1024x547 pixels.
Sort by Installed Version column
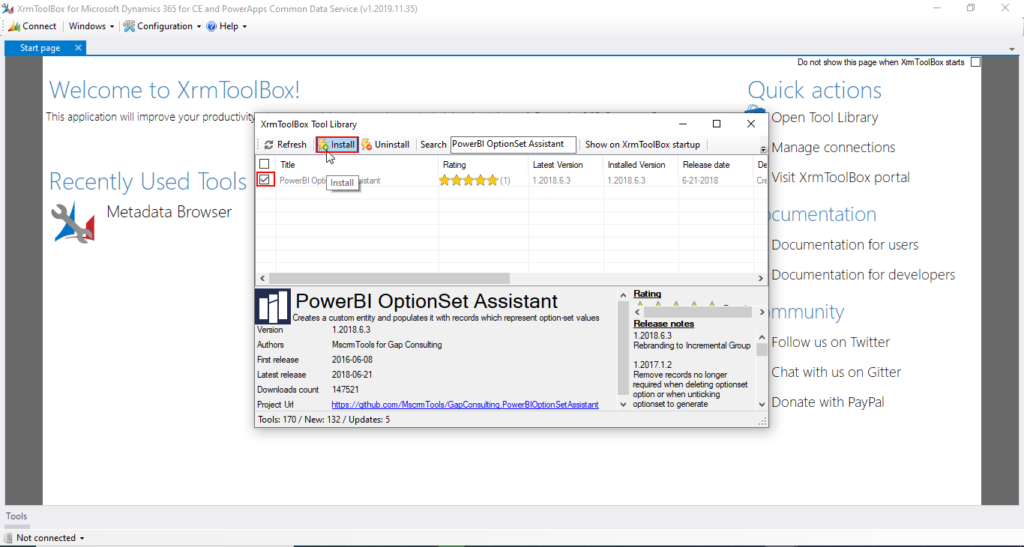641,164
